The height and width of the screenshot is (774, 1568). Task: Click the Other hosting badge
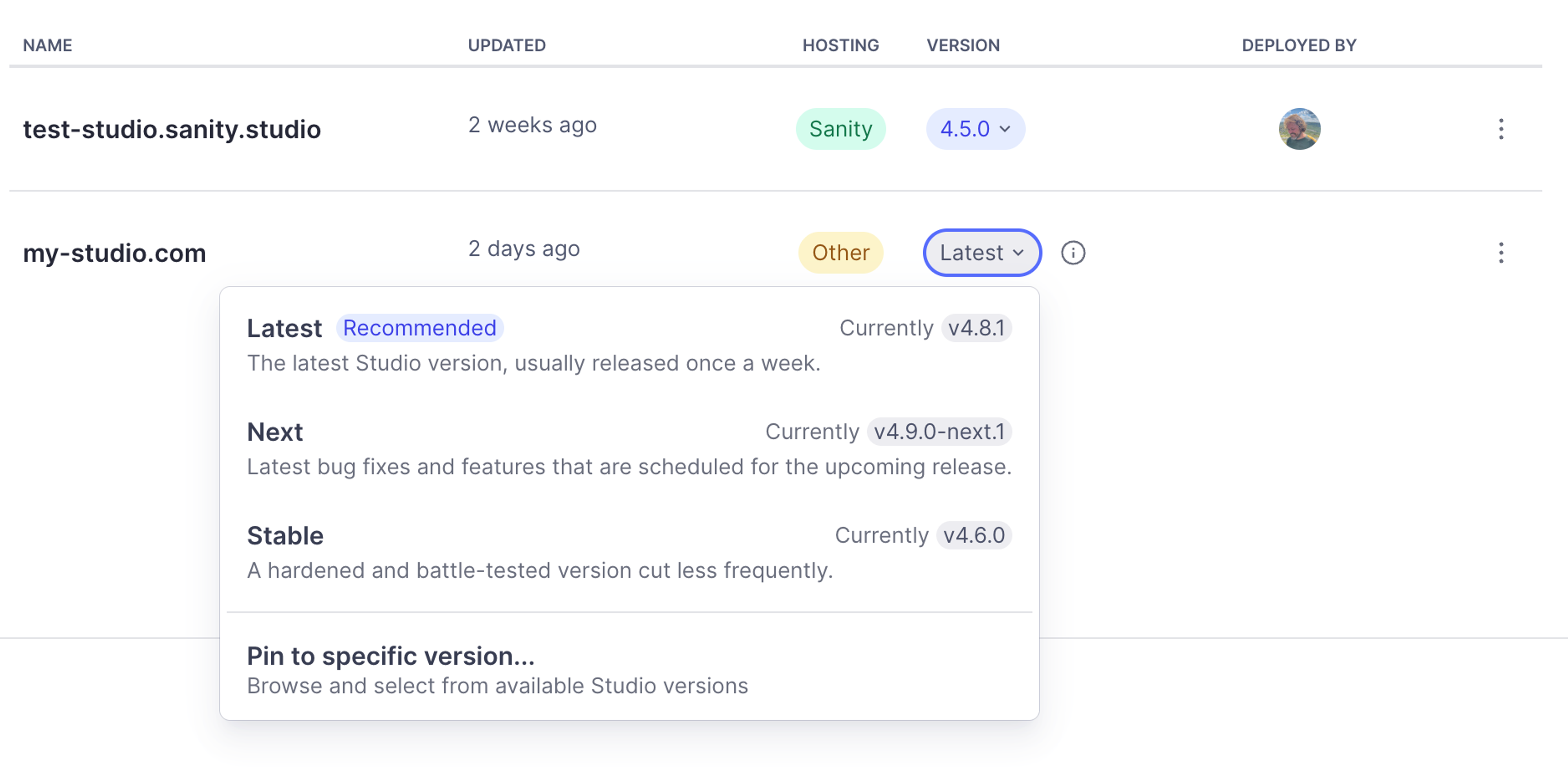(840, 253)
